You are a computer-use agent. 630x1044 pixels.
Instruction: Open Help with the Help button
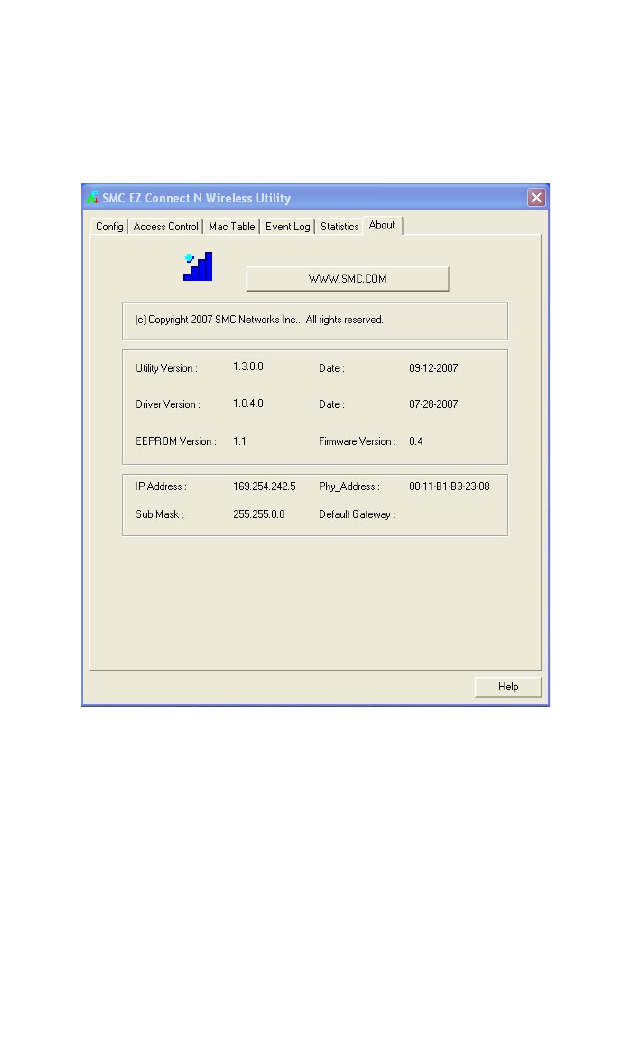(x=508, y=686)
